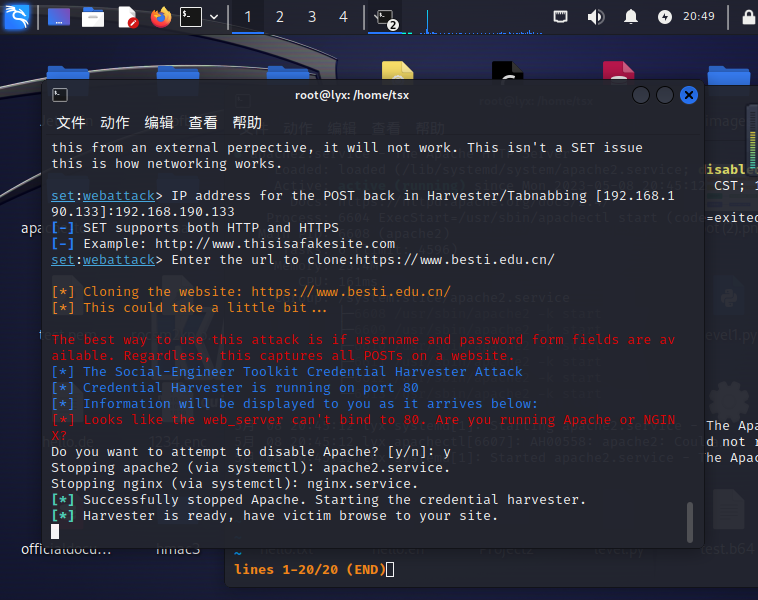Expand the terminal launcher dropdown arrow
The image size is (758, 600).
coord(214,17)
